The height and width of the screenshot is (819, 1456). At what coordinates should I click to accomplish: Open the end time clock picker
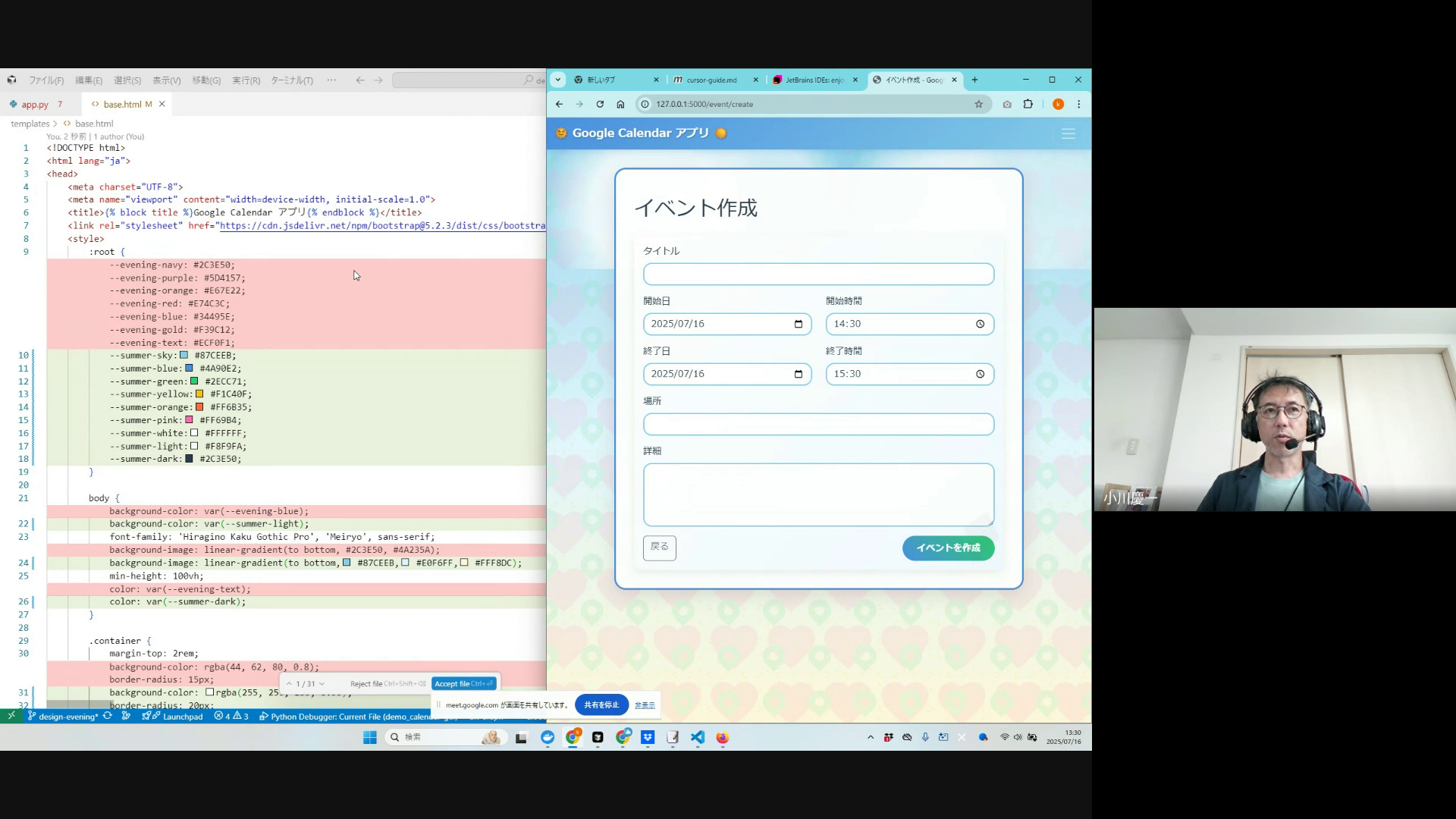tap(980, 374)
